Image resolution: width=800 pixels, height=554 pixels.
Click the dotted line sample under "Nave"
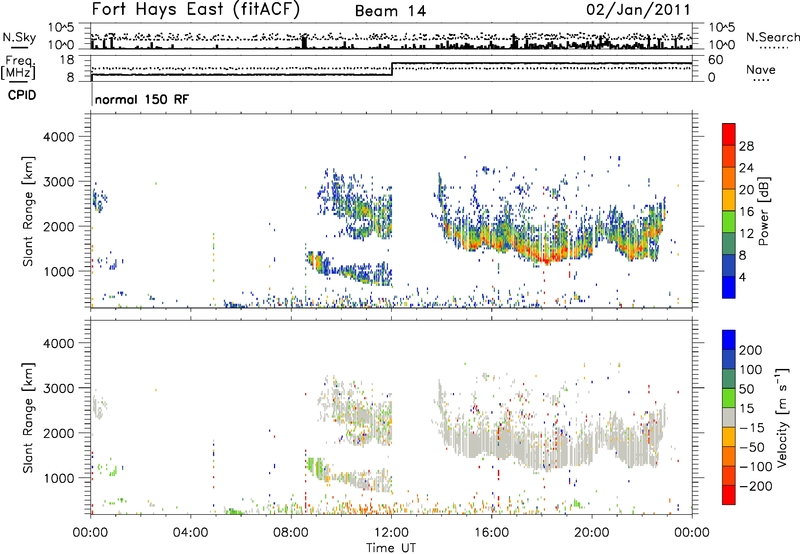coord(762,80)
